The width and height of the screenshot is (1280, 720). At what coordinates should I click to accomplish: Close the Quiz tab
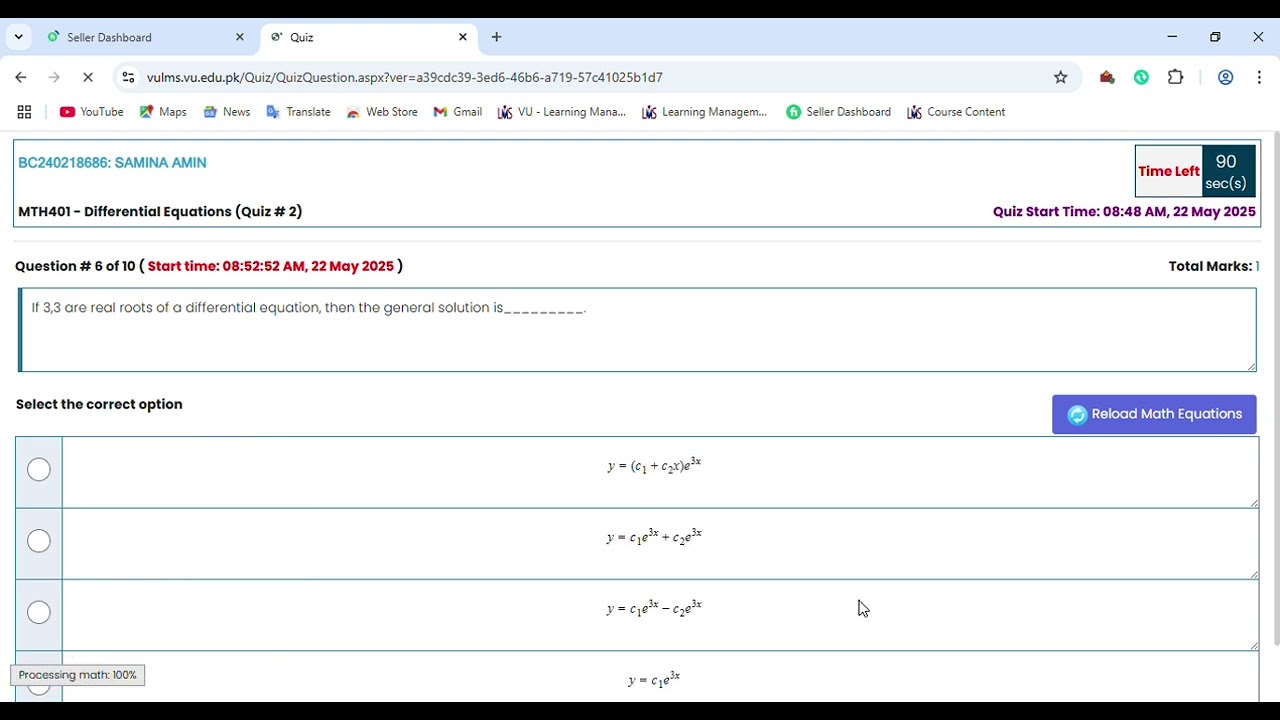coord(462,37)
